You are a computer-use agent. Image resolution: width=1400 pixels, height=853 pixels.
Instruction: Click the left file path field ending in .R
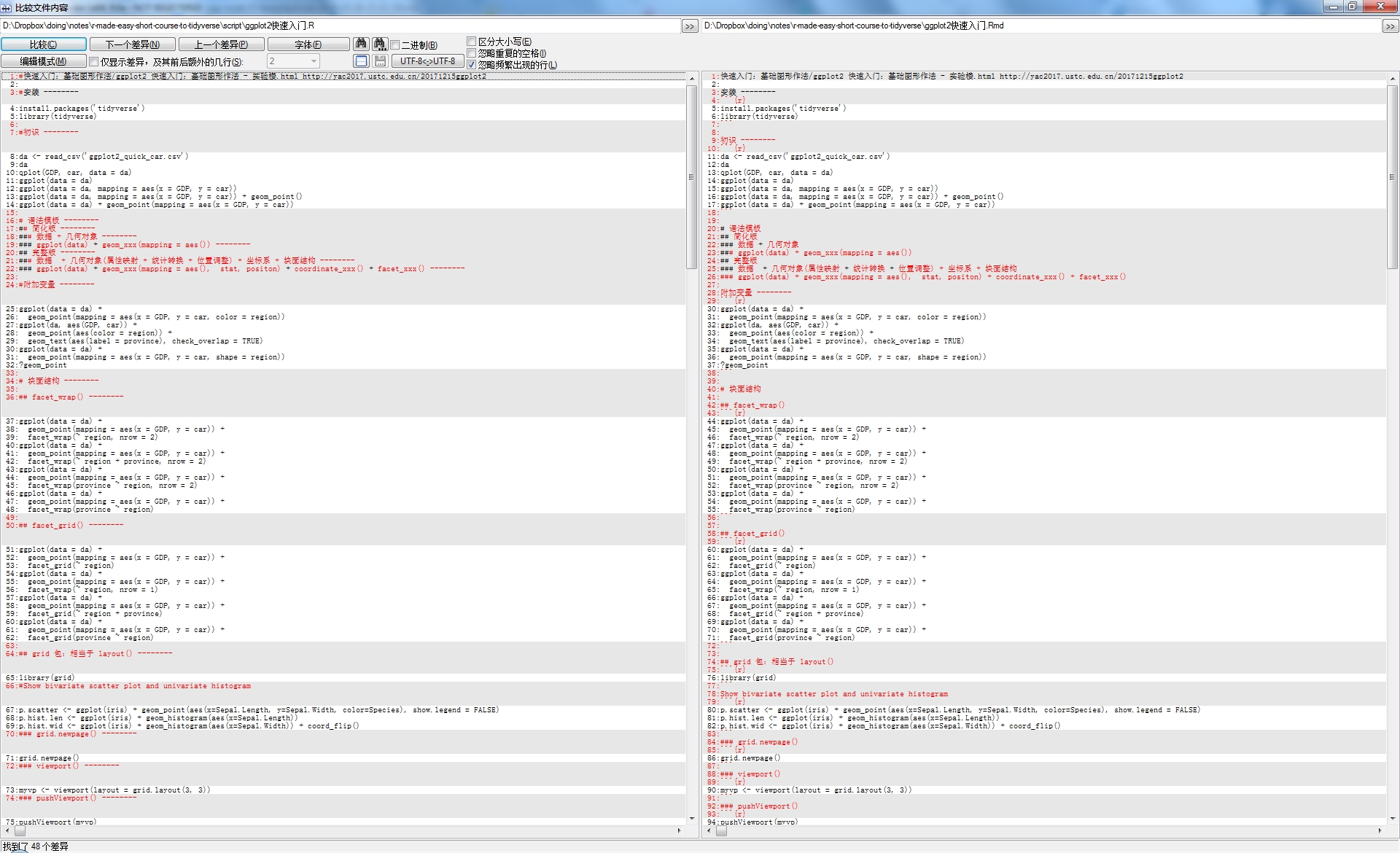(341, 26)
